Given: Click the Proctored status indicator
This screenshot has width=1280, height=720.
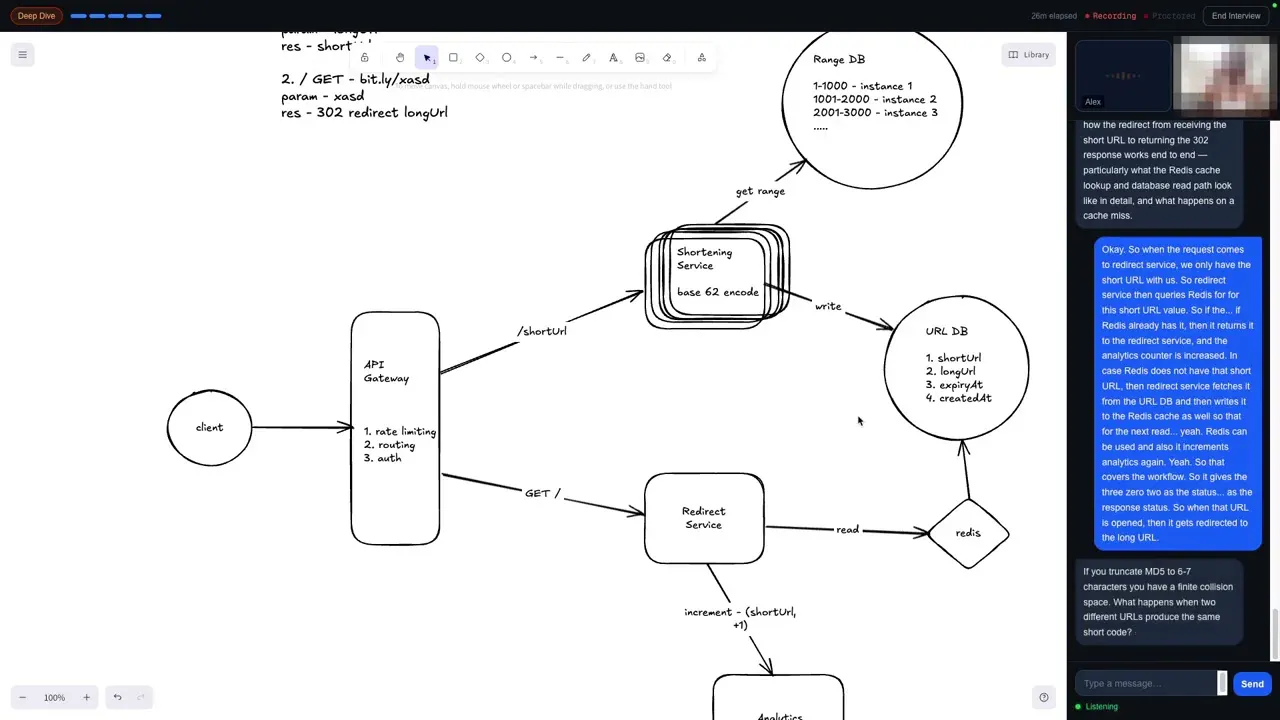Looking at the screenshot, I should point(1170,16).
